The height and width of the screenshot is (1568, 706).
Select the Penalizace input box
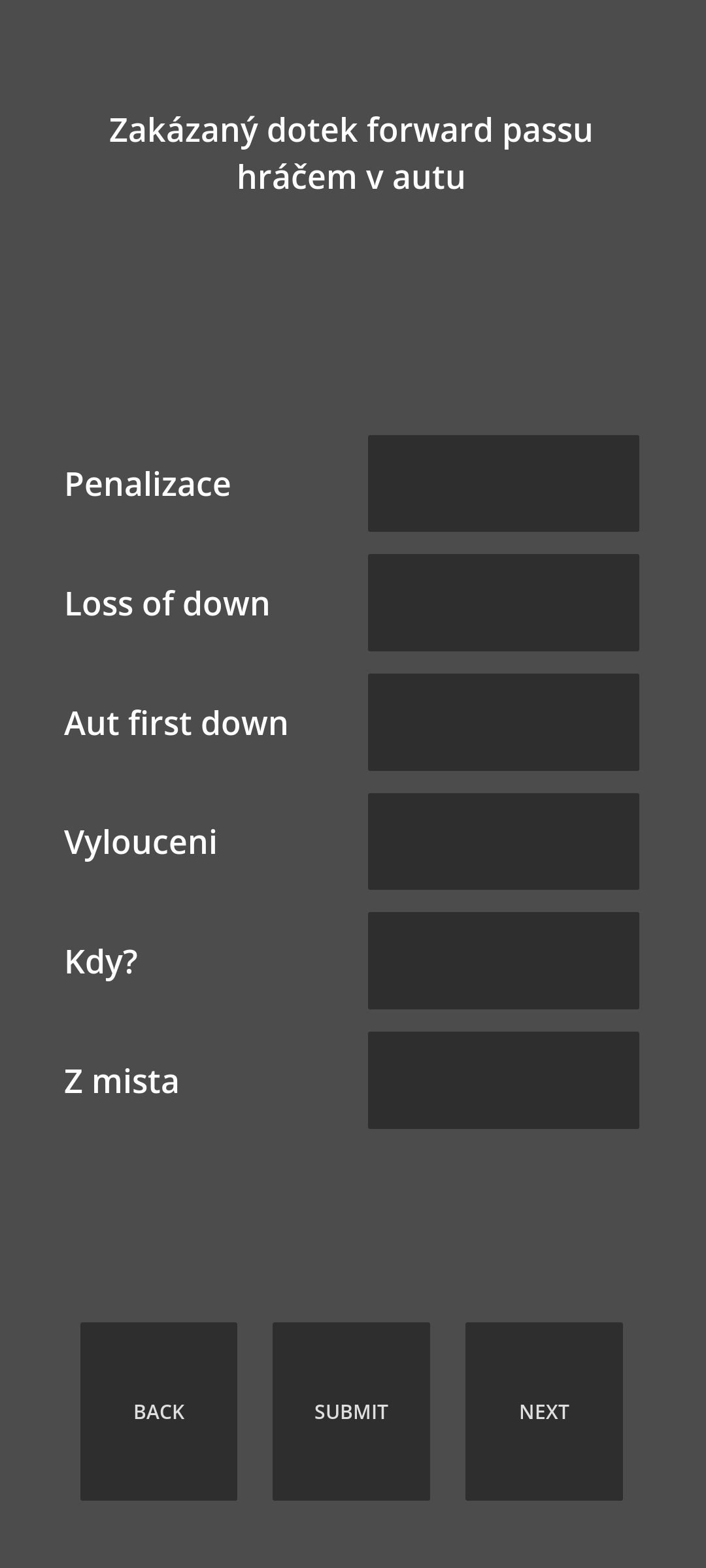click(503, 483)
